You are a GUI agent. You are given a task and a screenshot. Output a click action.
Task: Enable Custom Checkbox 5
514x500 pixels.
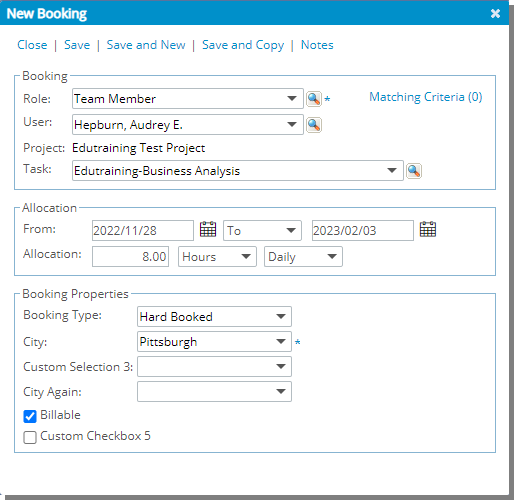click(30, 437)
